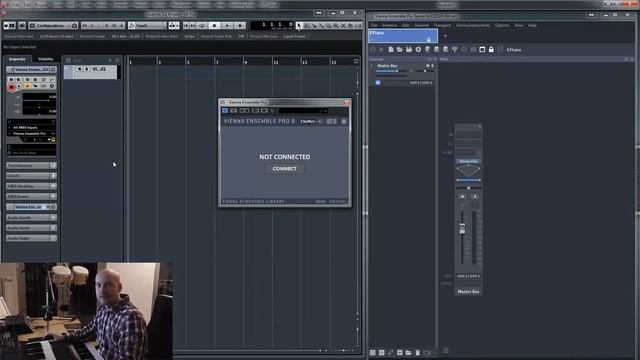Select the EPiano instance tab

(x=403, y=36)
